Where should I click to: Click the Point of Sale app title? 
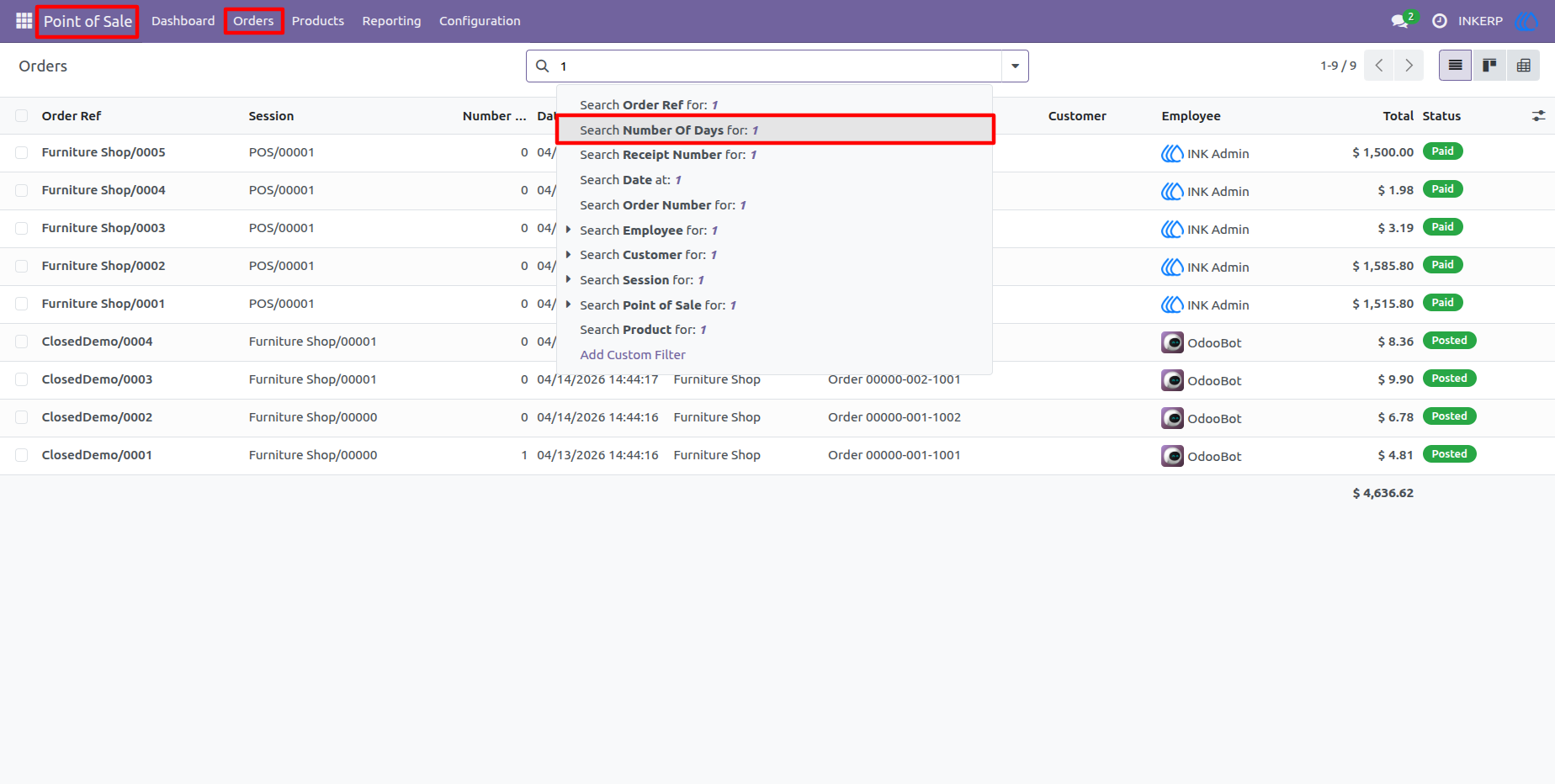click(88, 21)
